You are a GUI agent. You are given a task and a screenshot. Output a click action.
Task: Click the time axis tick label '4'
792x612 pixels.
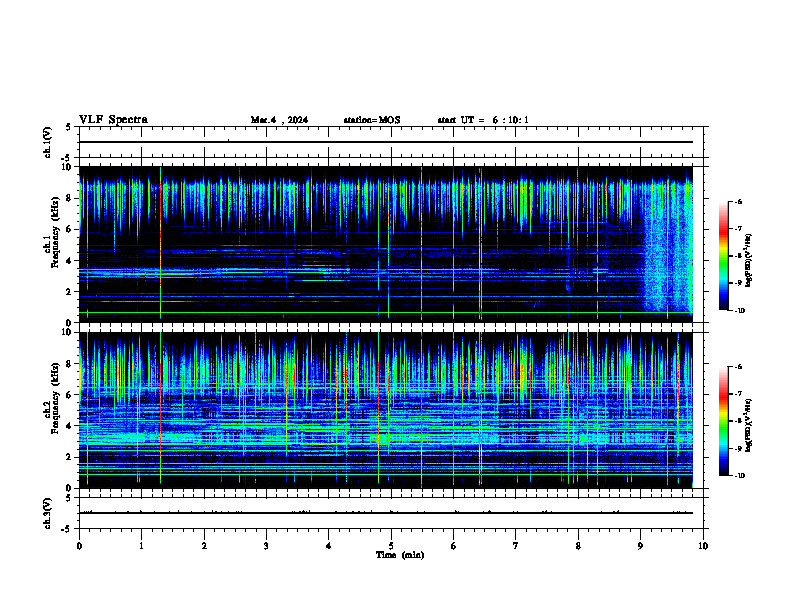pyautogui.click(x=328, y=546)
